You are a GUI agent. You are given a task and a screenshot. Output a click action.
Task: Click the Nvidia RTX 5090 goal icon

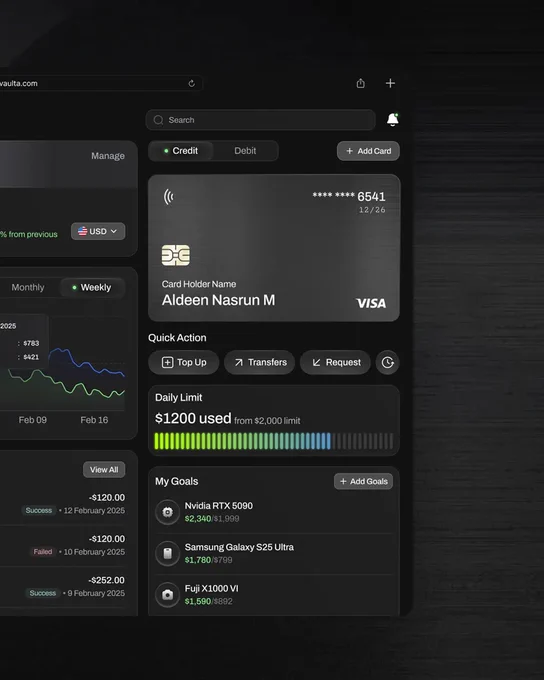[x=167, y=512]
